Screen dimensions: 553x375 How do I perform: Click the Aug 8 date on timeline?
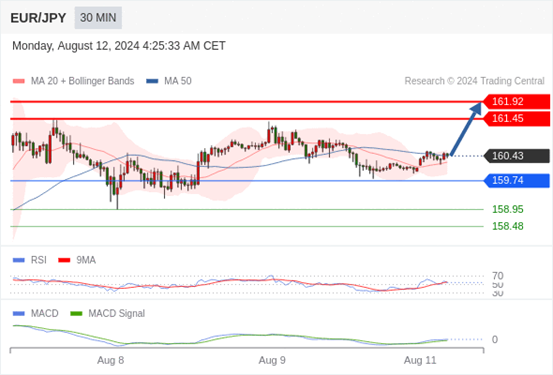[110, 361]
